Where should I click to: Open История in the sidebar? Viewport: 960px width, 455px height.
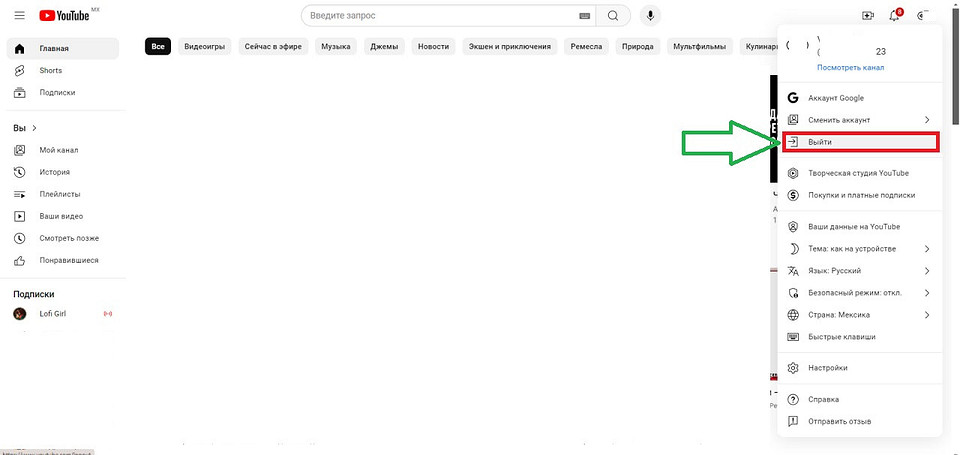54,172
